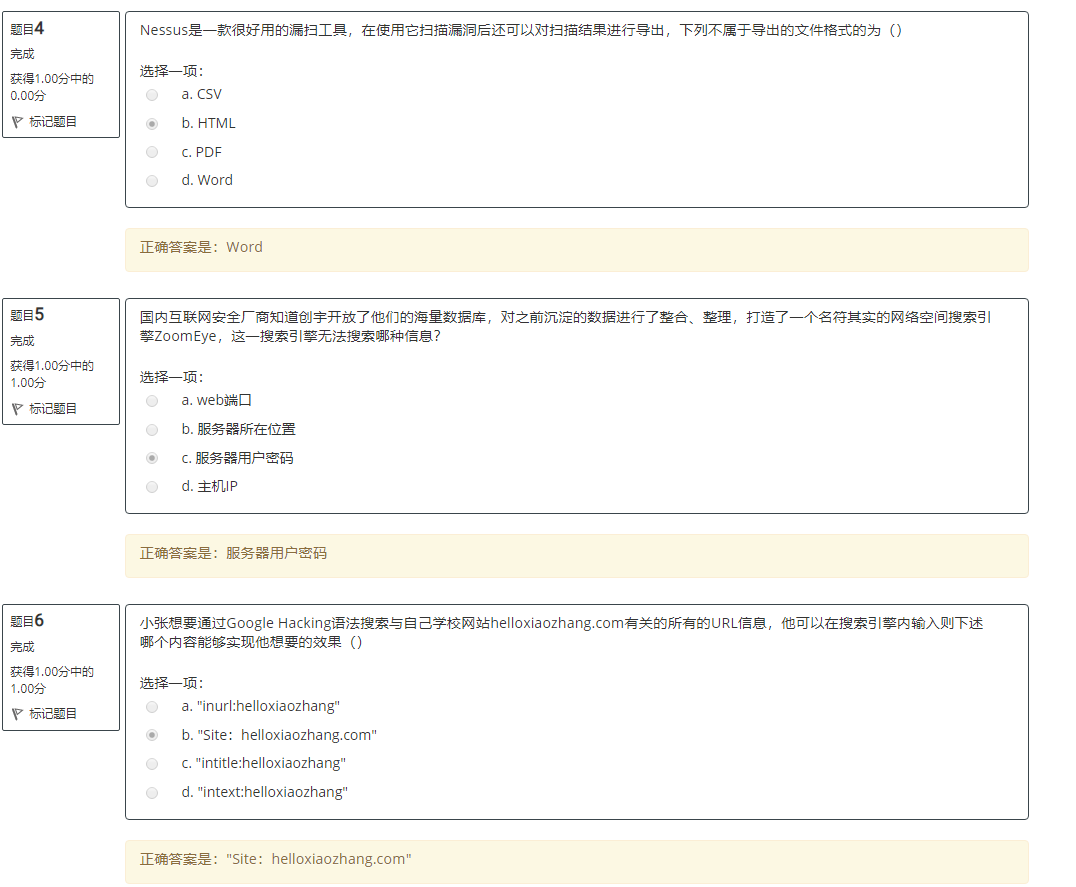The width and height of the screenshot is (1076, 887).
Task: Select option "d. intext:helloxiaozhang" in question 6
Action: click(x=151, y=792)
